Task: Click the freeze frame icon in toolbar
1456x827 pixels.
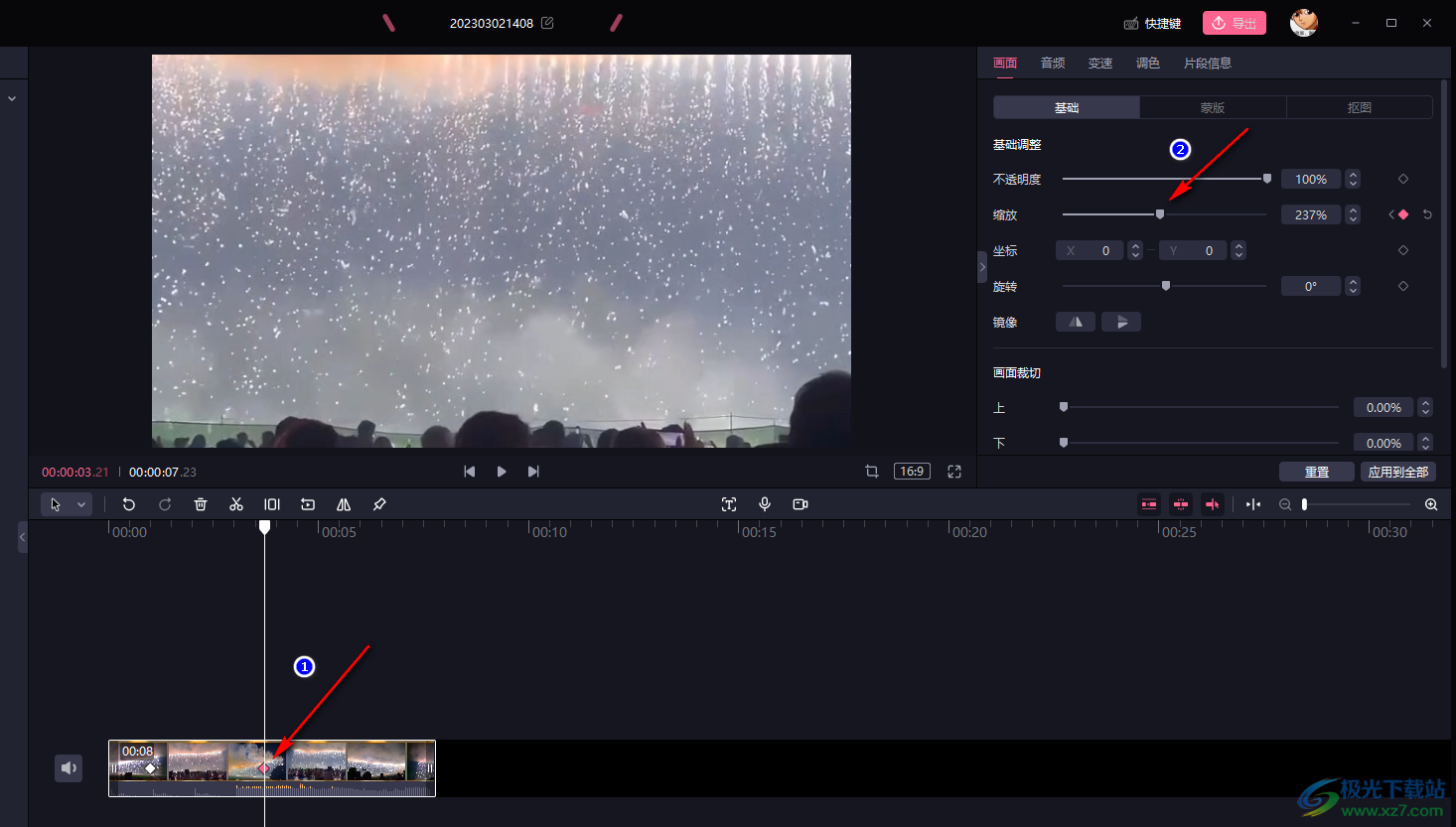Action: 308,504
